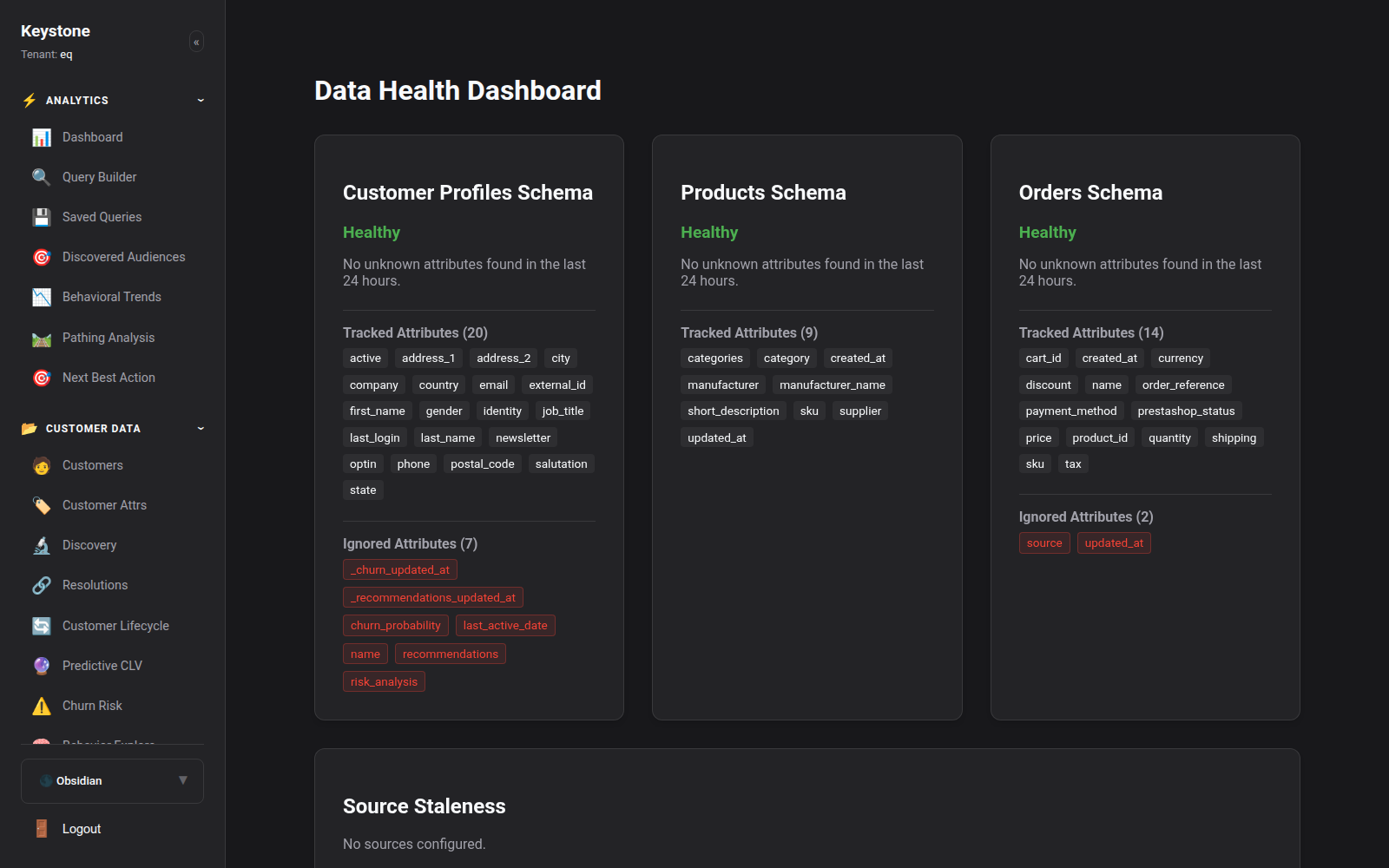Image resolution: width=1389 pixels, height=868 pixels.
Task: Click the churn_probability ignored tag
Action: 396,625
